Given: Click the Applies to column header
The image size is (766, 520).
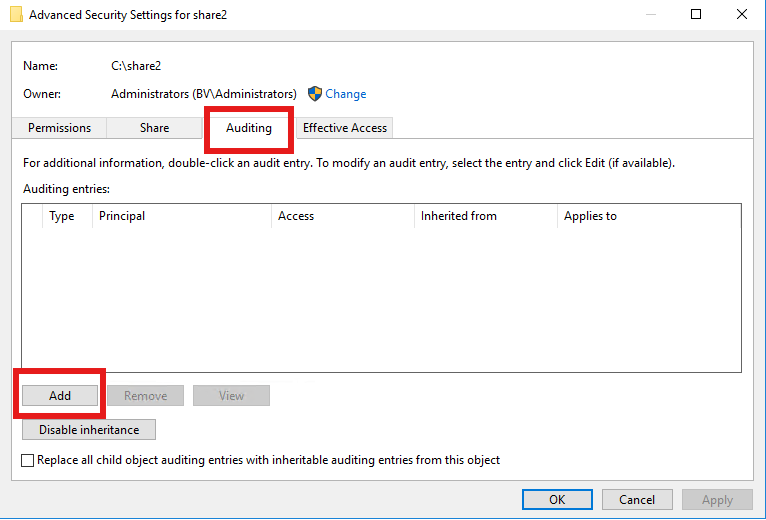Looking at the screenshot, I should [645, 216].
